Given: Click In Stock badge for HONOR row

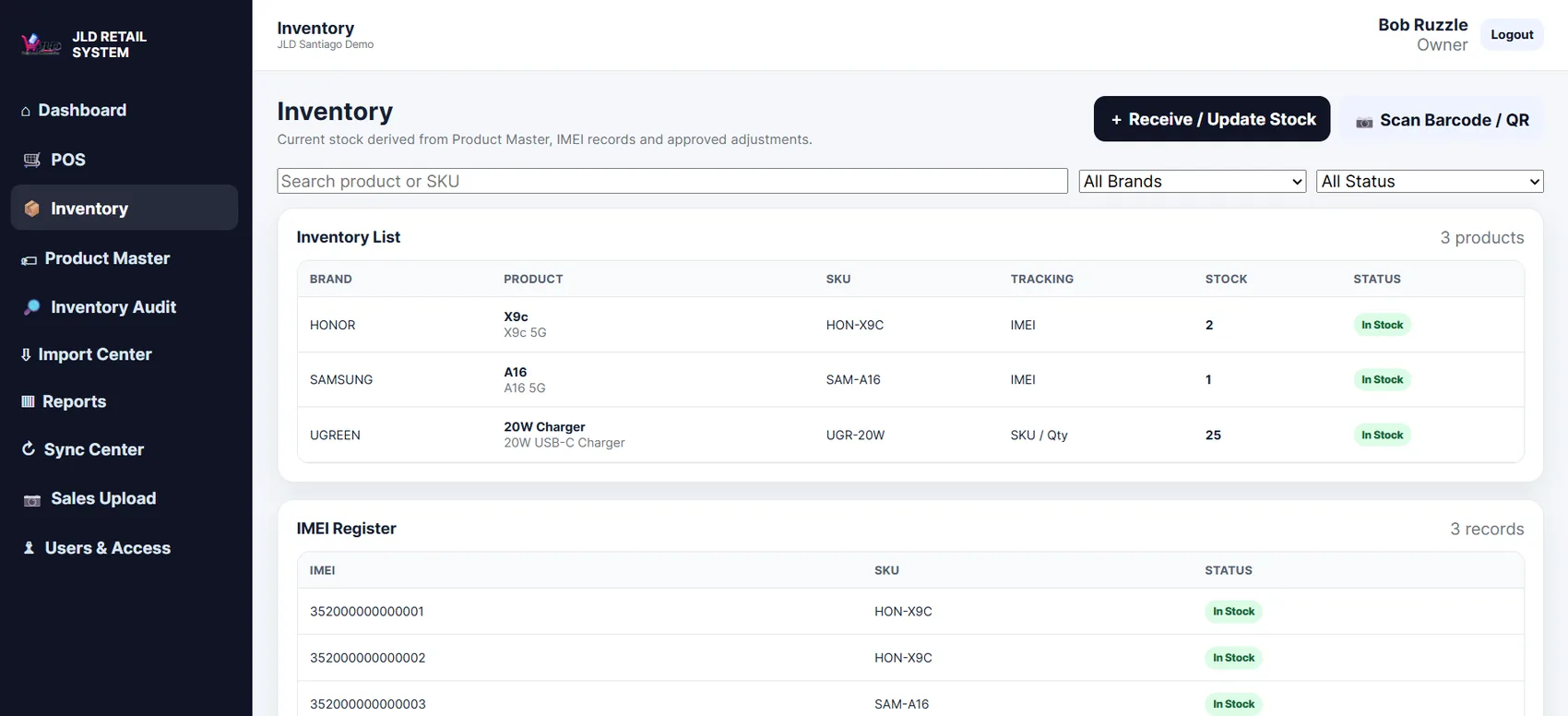Looking at the screenshot, I should point(1382,325).
